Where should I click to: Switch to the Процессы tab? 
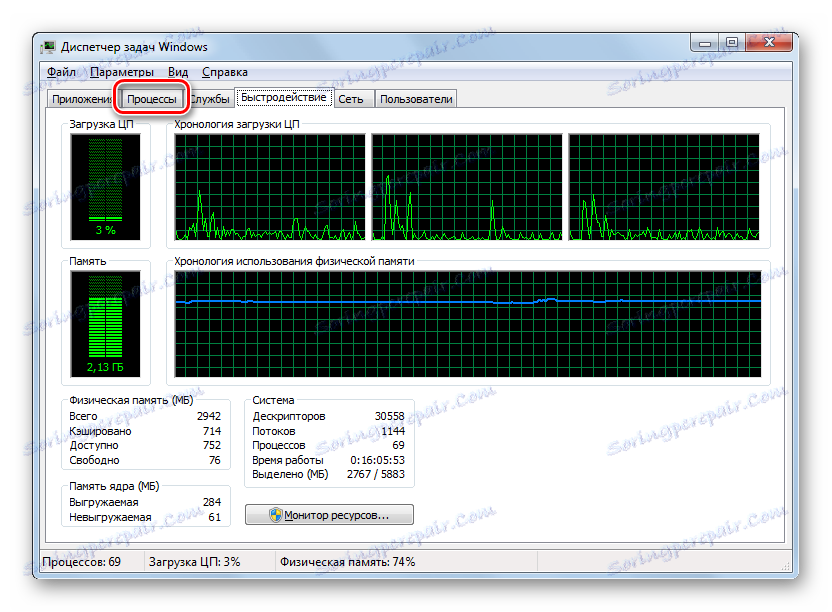[x=152, y=99]
